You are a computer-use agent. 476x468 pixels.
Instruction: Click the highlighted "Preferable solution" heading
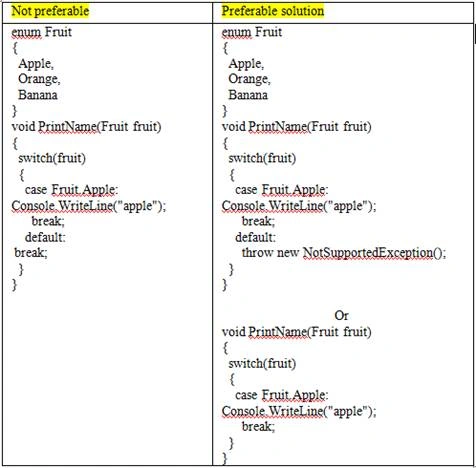tap(273, 11)
